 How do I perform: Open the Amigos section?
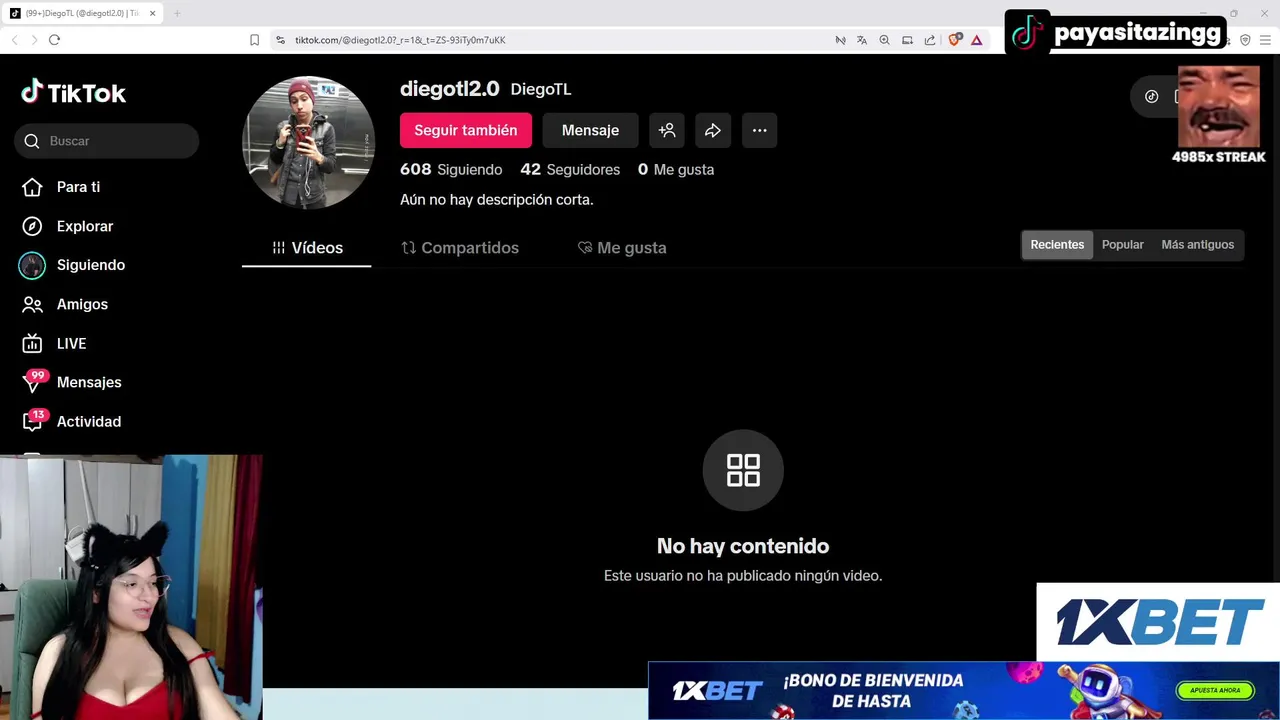tap(82, 304)
